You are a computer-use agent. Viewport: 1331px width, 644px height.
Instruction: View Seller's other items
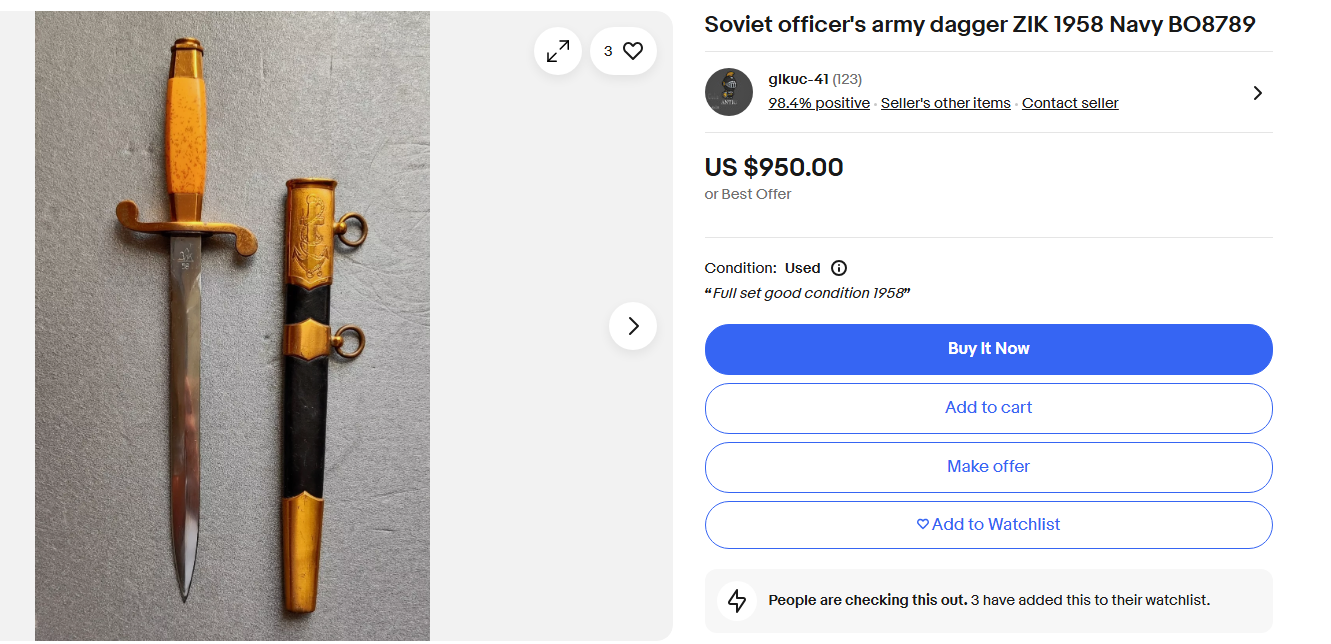click(945, 103)
